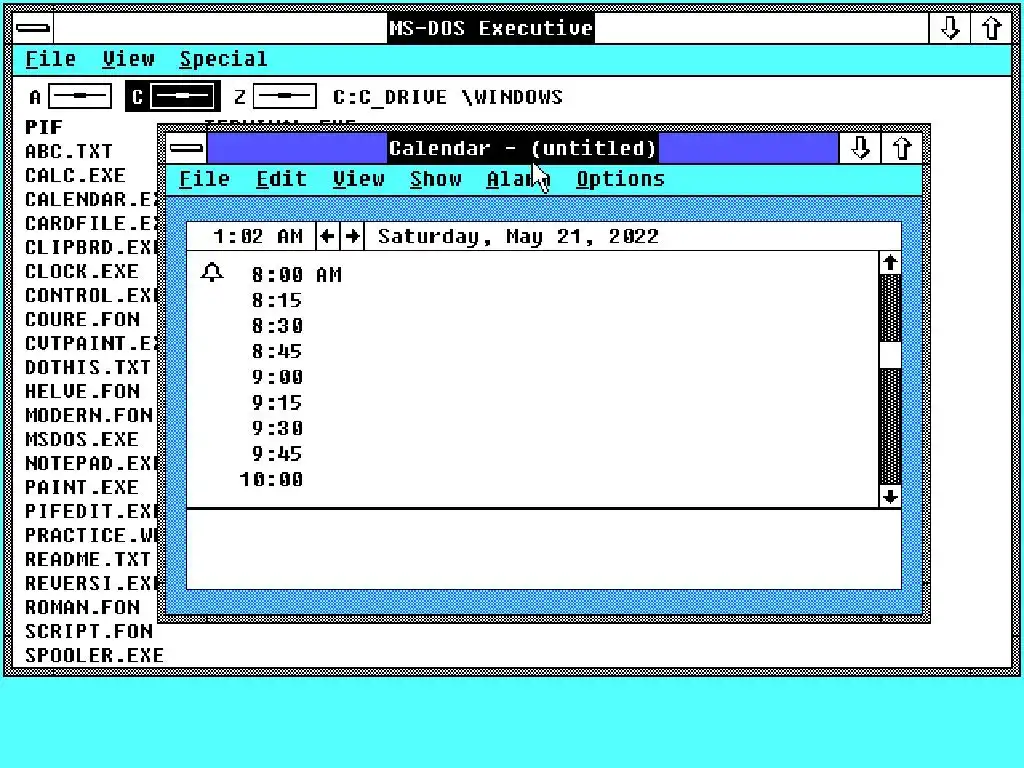Click the 8:45 appointment slot
1024x768 pixels.
click(x=532, y=351)
